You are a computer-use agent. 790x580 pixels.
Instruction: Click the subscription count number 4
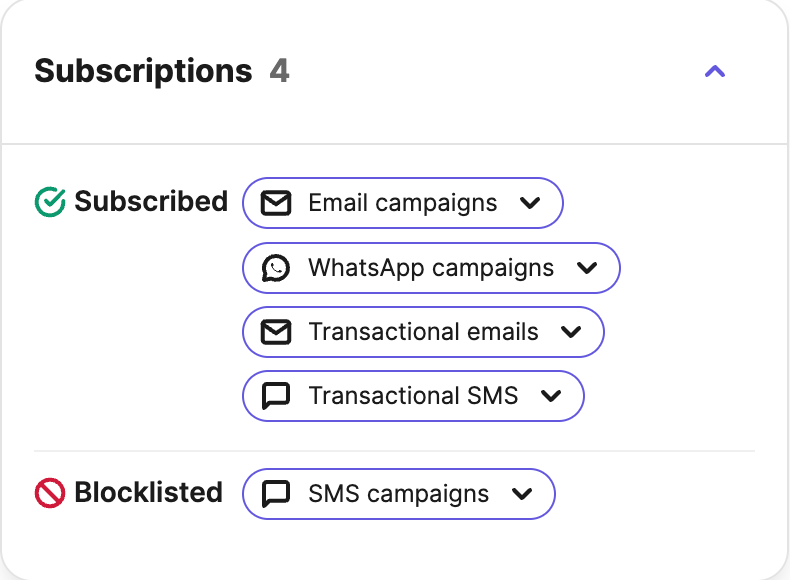click(280, 71)
